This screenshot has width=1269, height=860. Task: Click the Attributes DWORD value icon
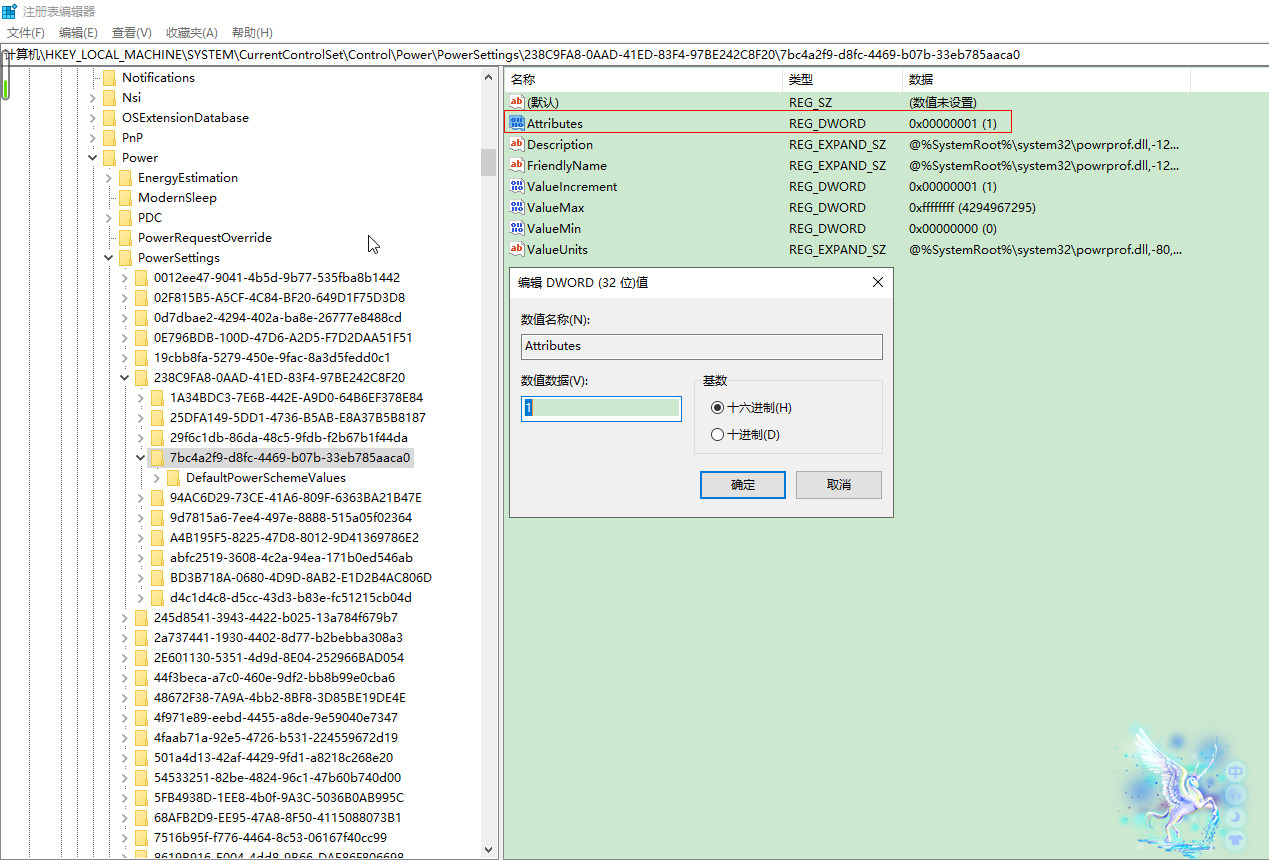(517, 123)
